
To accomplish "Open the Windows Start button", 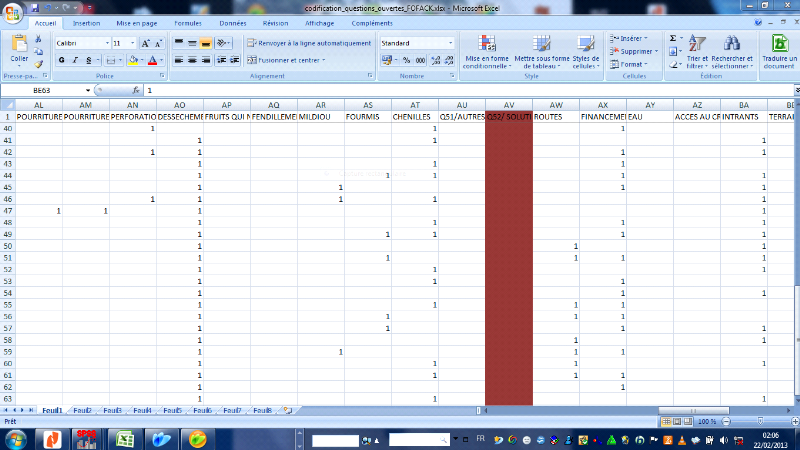I will (x=14, y=439).
